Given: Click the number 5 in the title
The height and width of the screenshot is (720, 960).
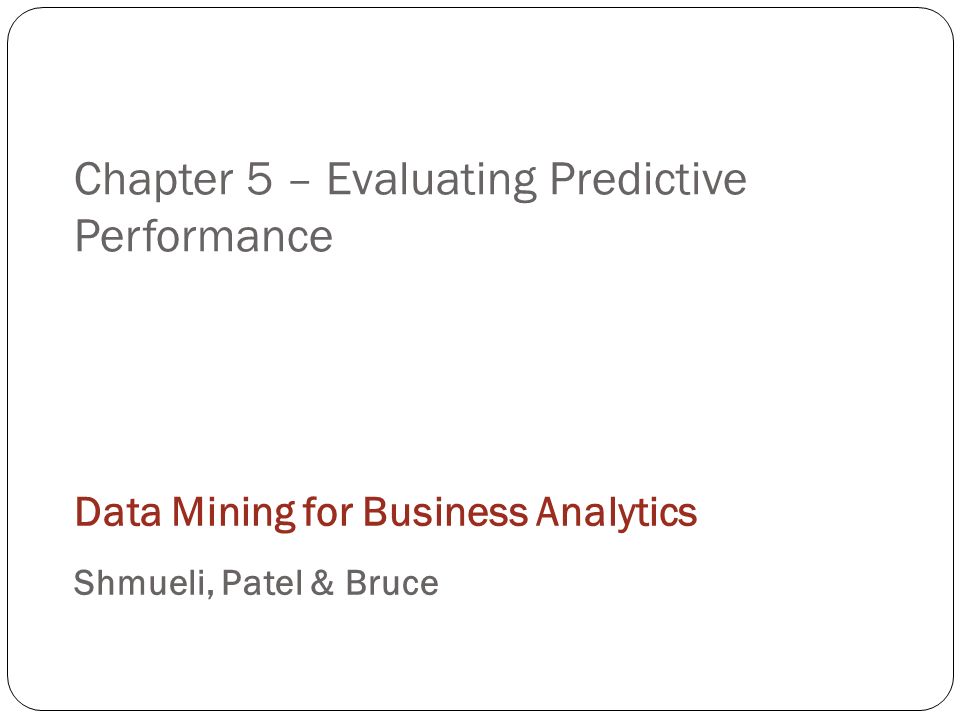Looking at the screenshot, I should click(x=259, y=179).
